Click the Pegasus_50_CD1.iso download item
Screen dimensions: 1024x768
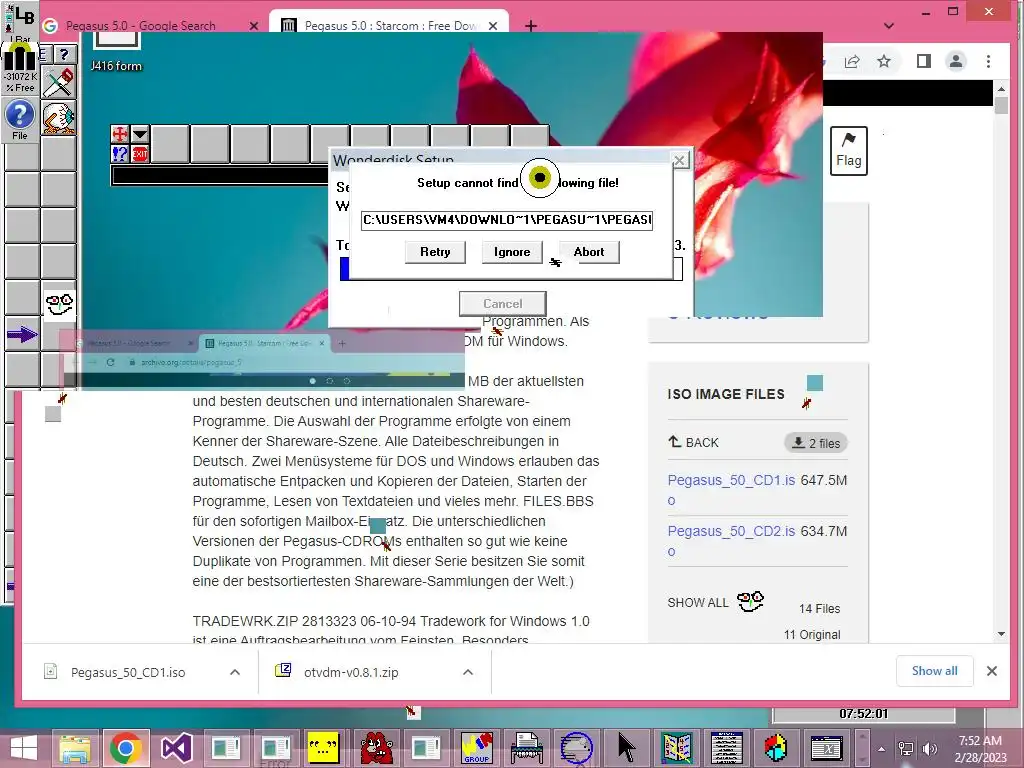click(127, 672)
